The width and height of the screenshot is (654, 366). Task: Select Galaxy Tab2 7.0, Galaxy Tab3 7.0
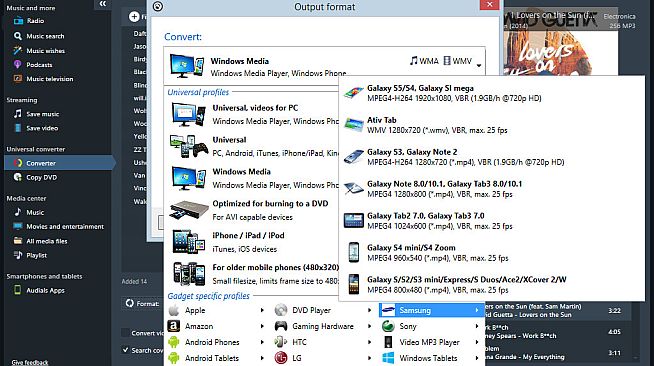click(492, 221)
